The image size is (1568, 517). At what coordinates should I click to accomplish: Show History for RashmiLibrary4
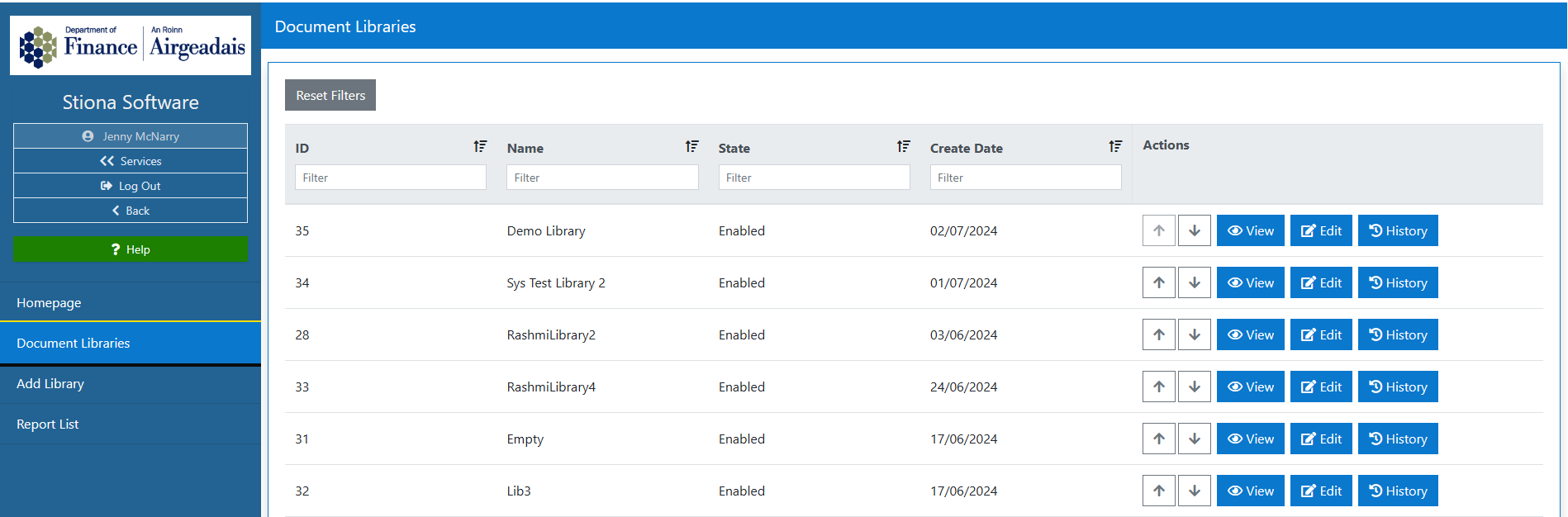tap(1398, 387)
